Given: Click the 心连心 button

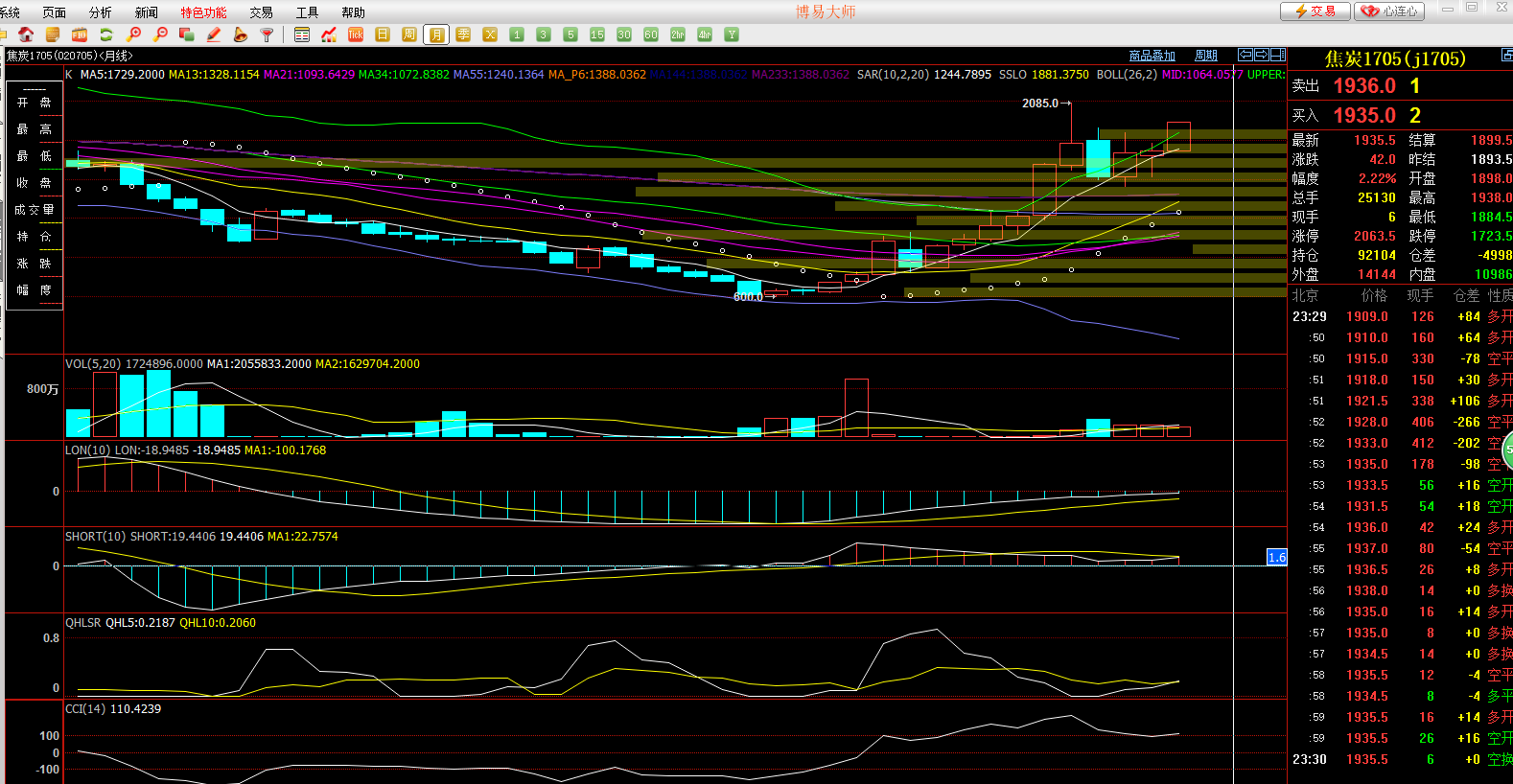Looking at the screenshot, I should click(1389, 12).
